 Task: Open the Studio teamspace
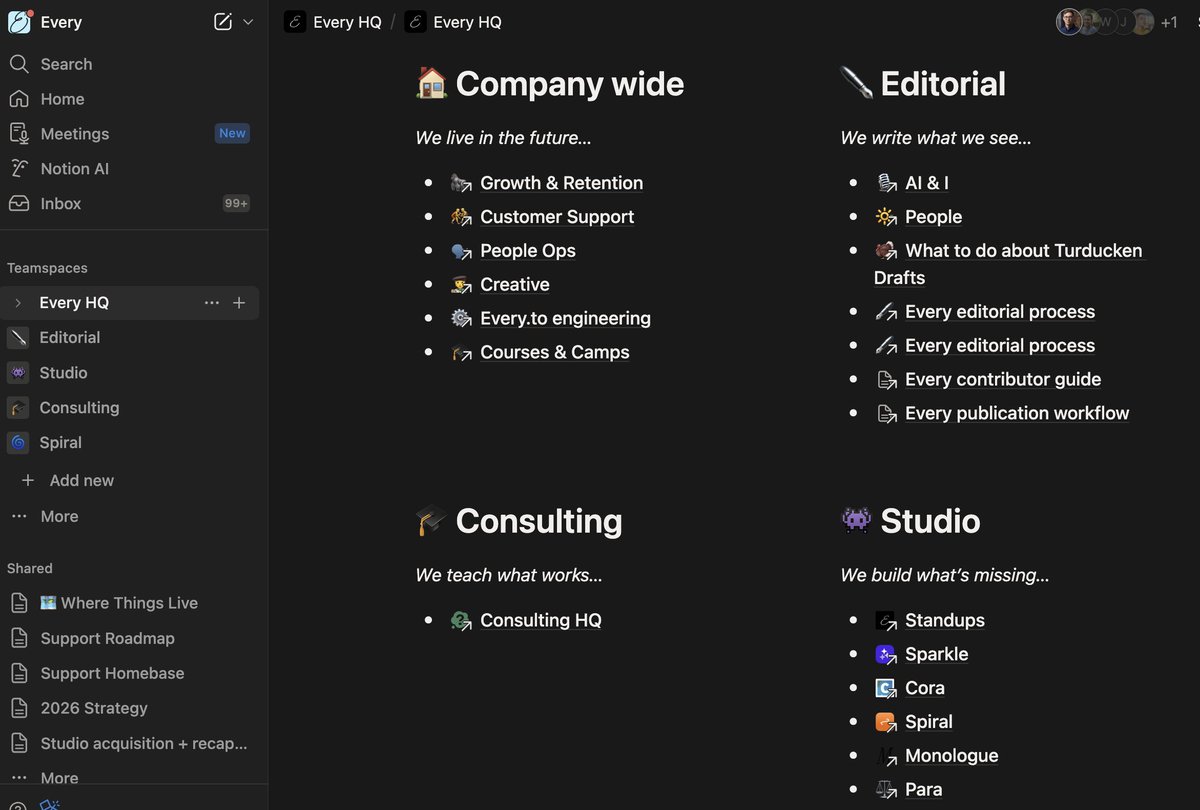[63, 373]
